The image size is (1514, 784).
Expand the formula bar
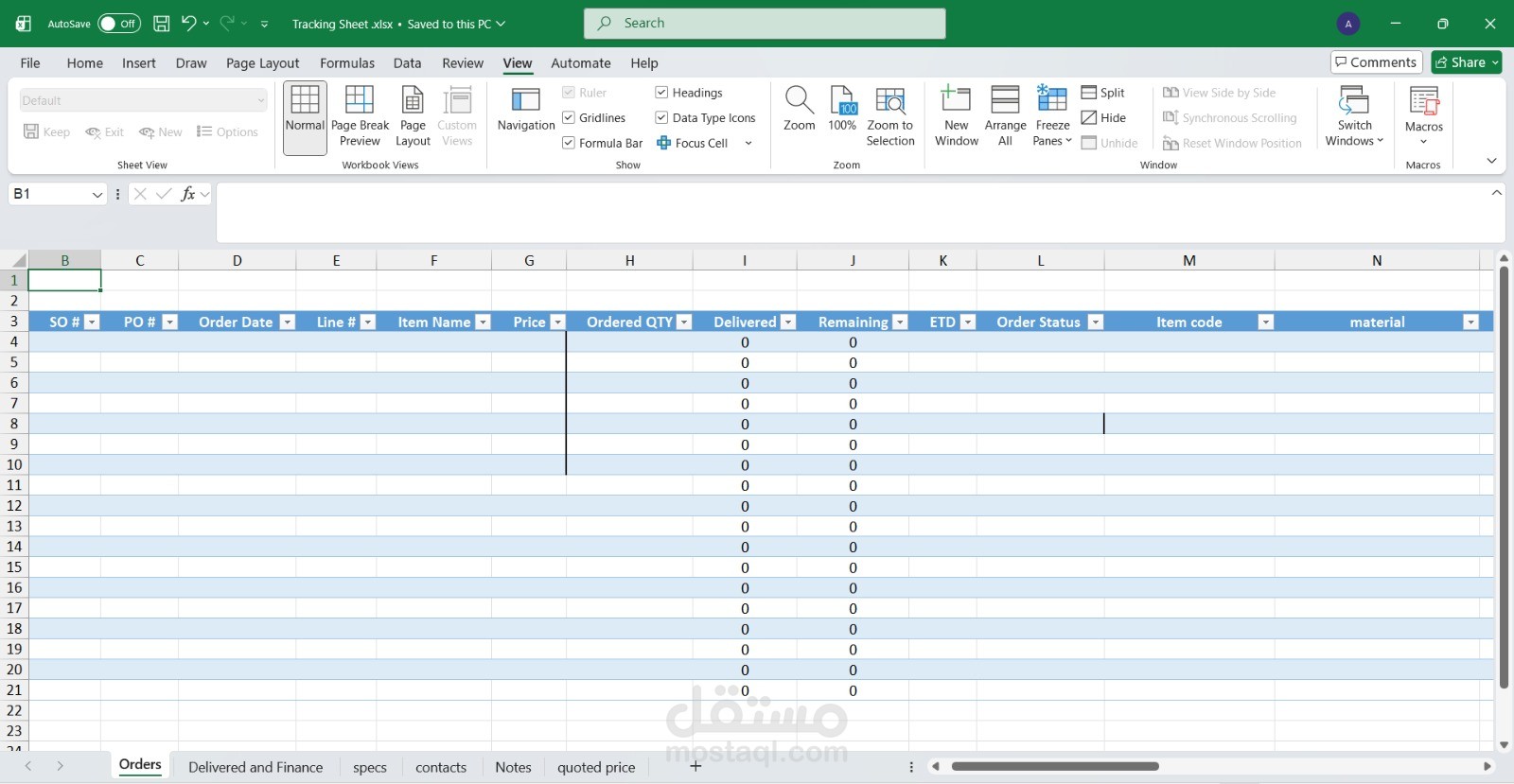pos(1496,193)
